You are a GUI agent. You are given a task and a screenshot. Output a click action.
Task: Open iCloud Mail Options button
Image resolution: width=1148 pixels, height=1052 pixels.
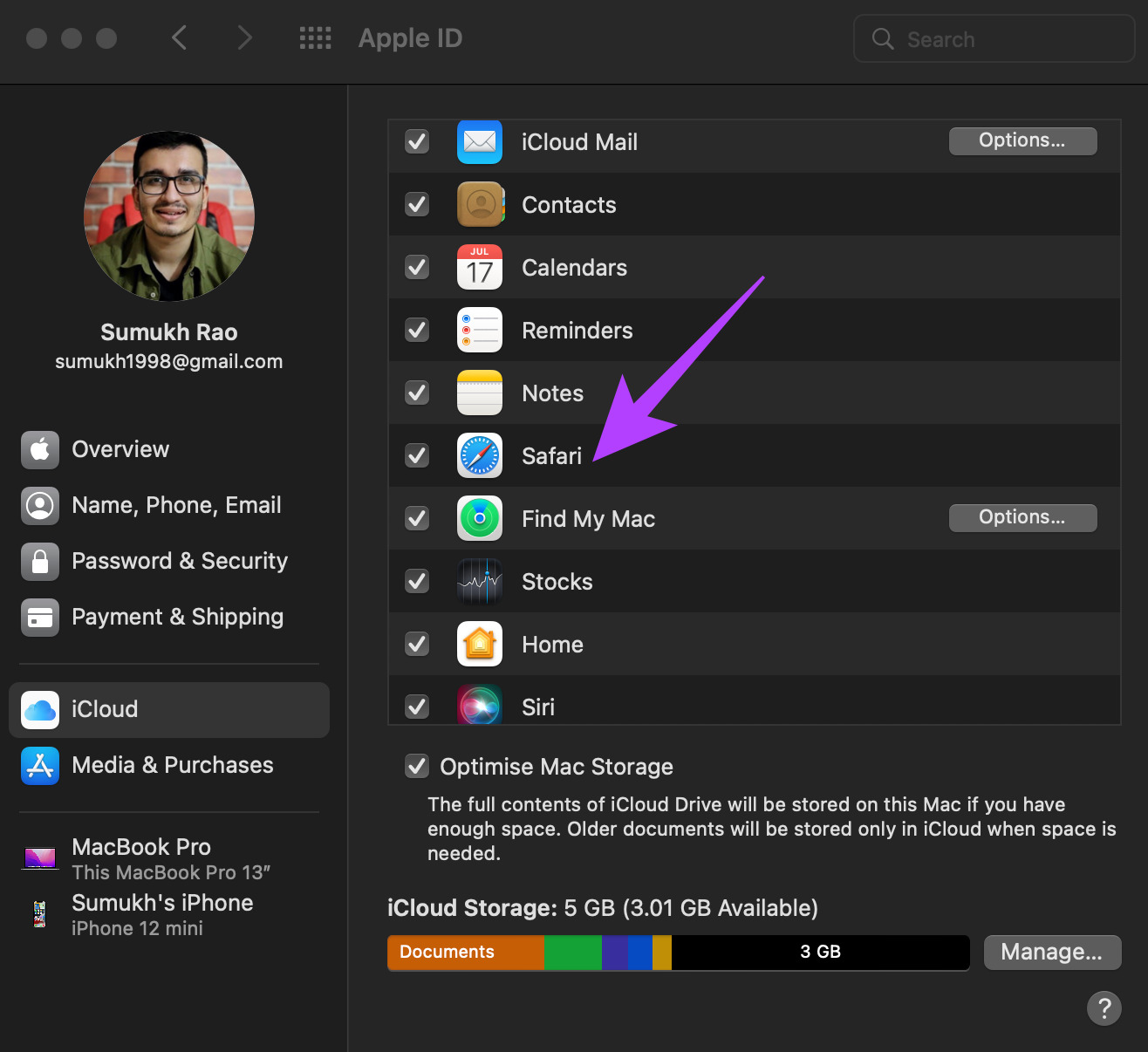pyautogui.click(x=1022, y=140)
